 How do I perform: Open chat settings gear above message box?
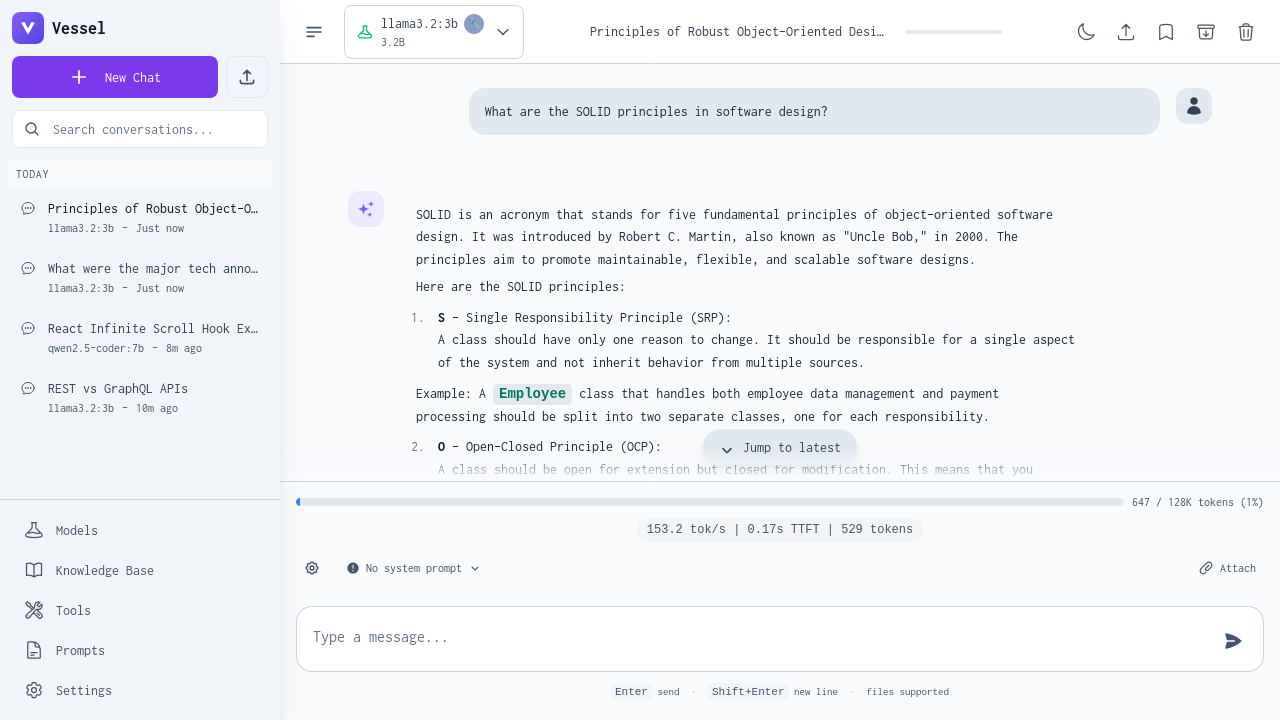point(312,568)
